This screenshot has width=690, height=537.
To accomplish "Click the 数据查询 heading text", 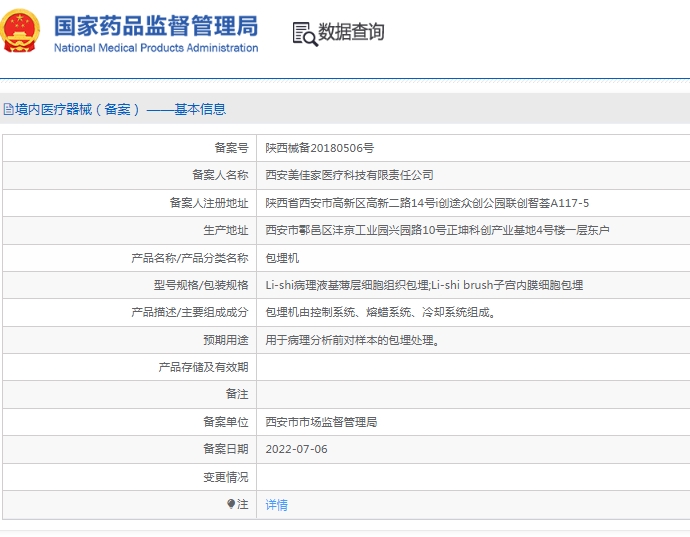I will tap(351, 32).
